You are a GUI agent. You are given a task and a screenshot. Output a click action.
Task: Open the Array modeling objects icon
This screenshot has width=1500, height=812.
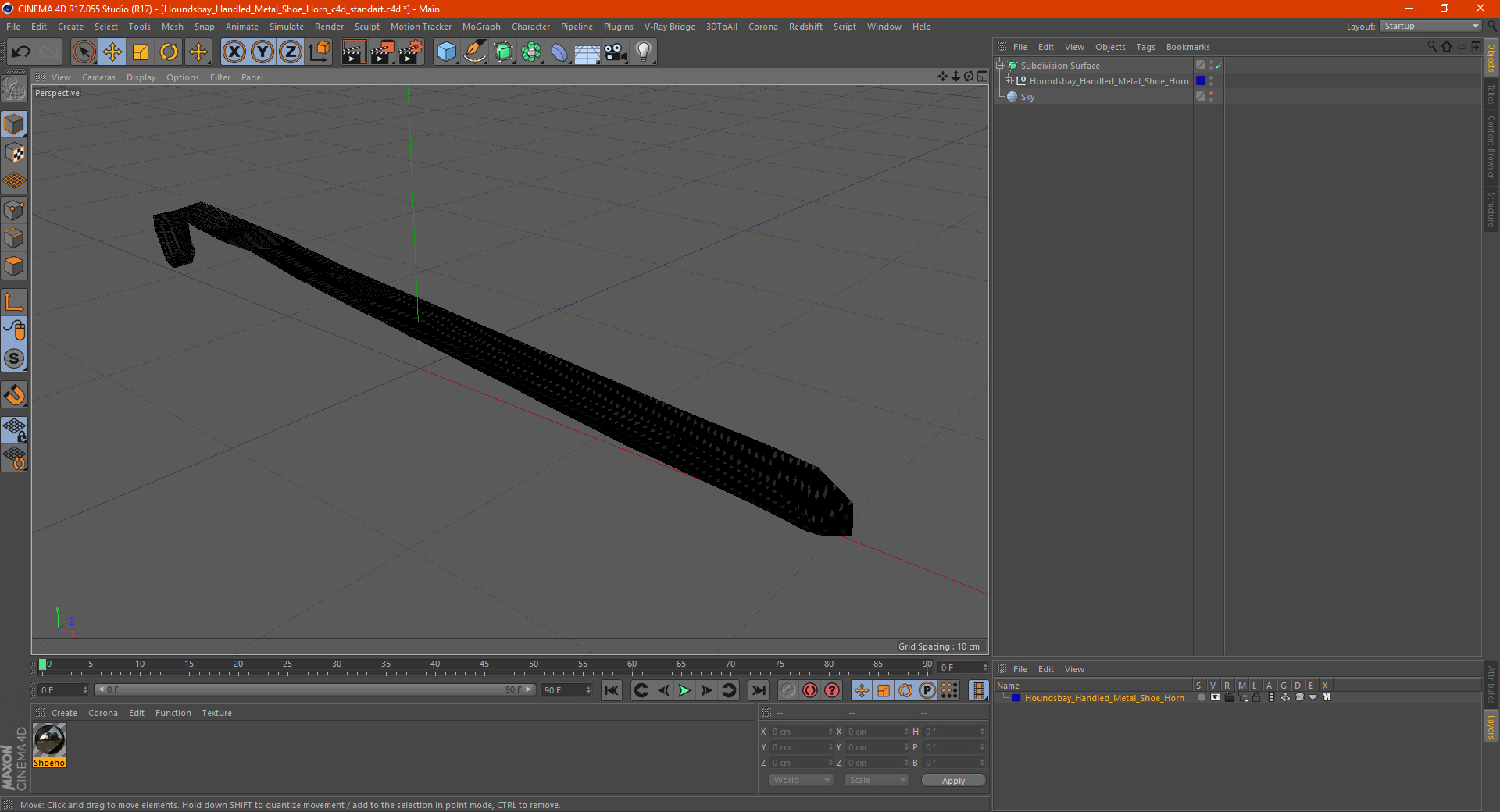531,52
